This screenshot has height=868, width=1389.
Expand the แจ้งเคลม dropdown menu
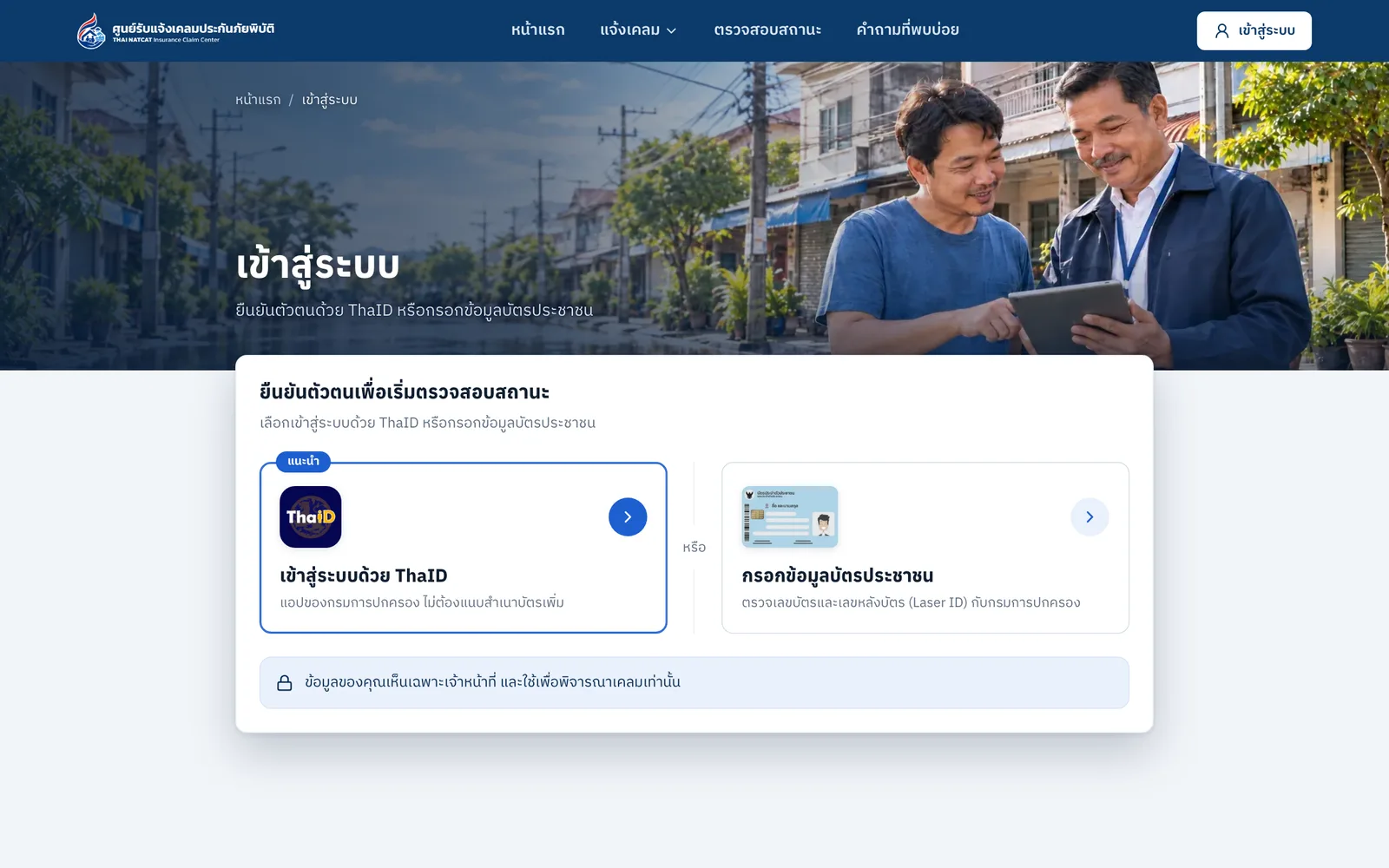[638, 30]
